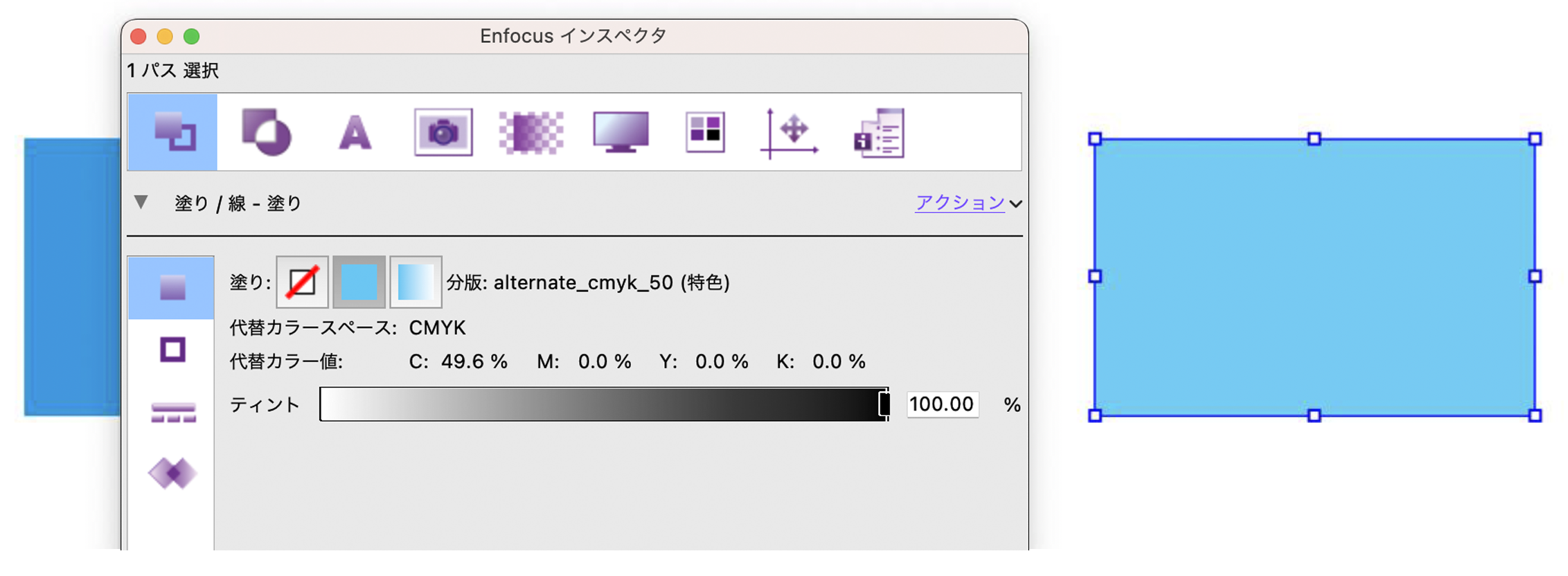The width and height of the screenshot is (1568, 576).
Task: Click the tint percentage field showing 100.00
Action: [x=941, y=404]
